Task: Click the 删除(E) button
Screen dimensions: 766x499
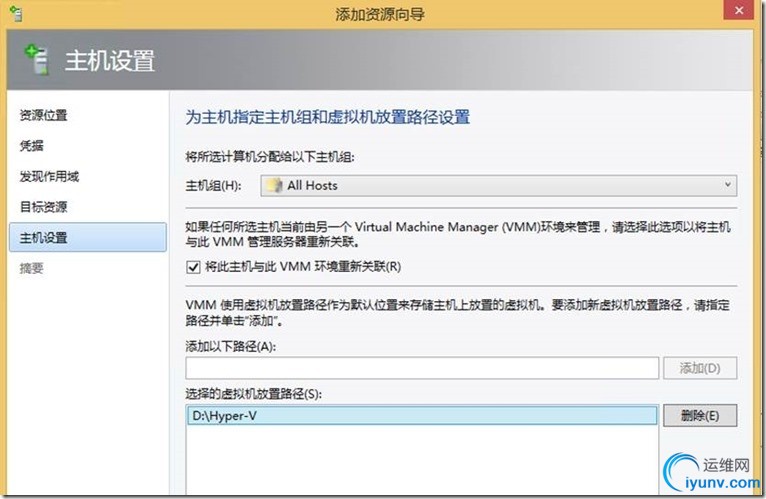Action: coord(700,416)
